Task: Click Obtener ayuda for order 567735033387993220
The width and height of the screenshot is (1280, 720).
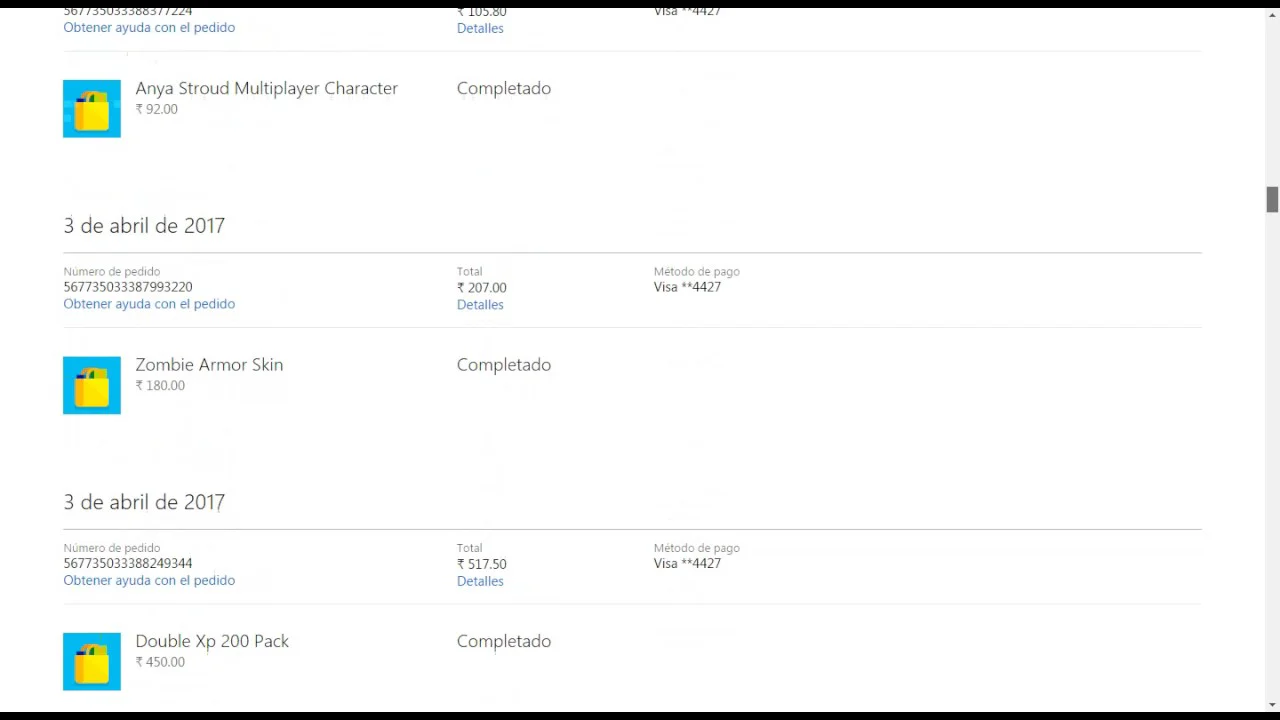Action: click(x=149, y=304)
